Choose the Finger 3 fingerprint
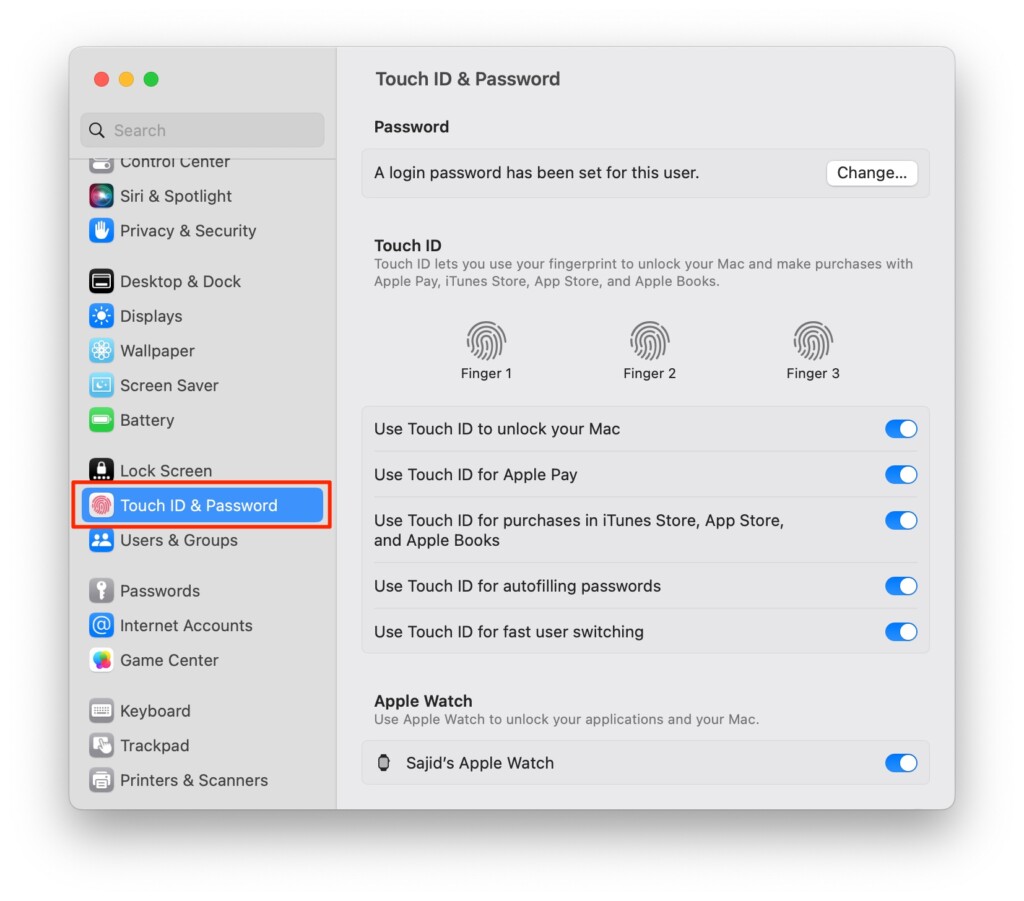The width and height of the screenshot is (1024, 901). click(812, 341)
